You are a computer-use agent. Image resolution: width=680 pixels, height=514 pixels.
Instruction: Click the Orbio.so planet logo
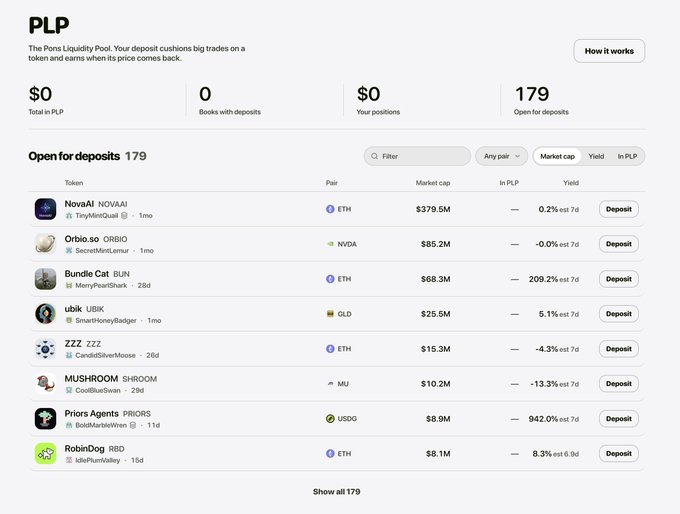[x=46, y=244]
